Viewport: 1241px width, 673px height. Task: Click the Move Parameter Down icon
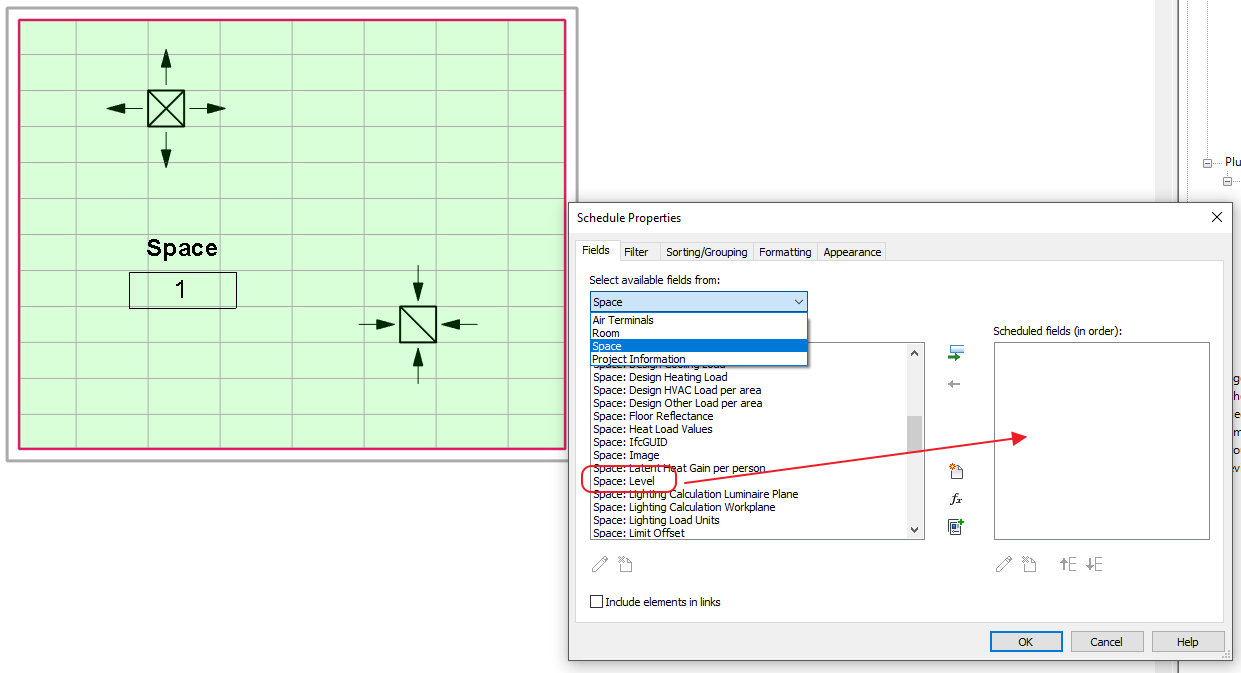[1093, 564]
